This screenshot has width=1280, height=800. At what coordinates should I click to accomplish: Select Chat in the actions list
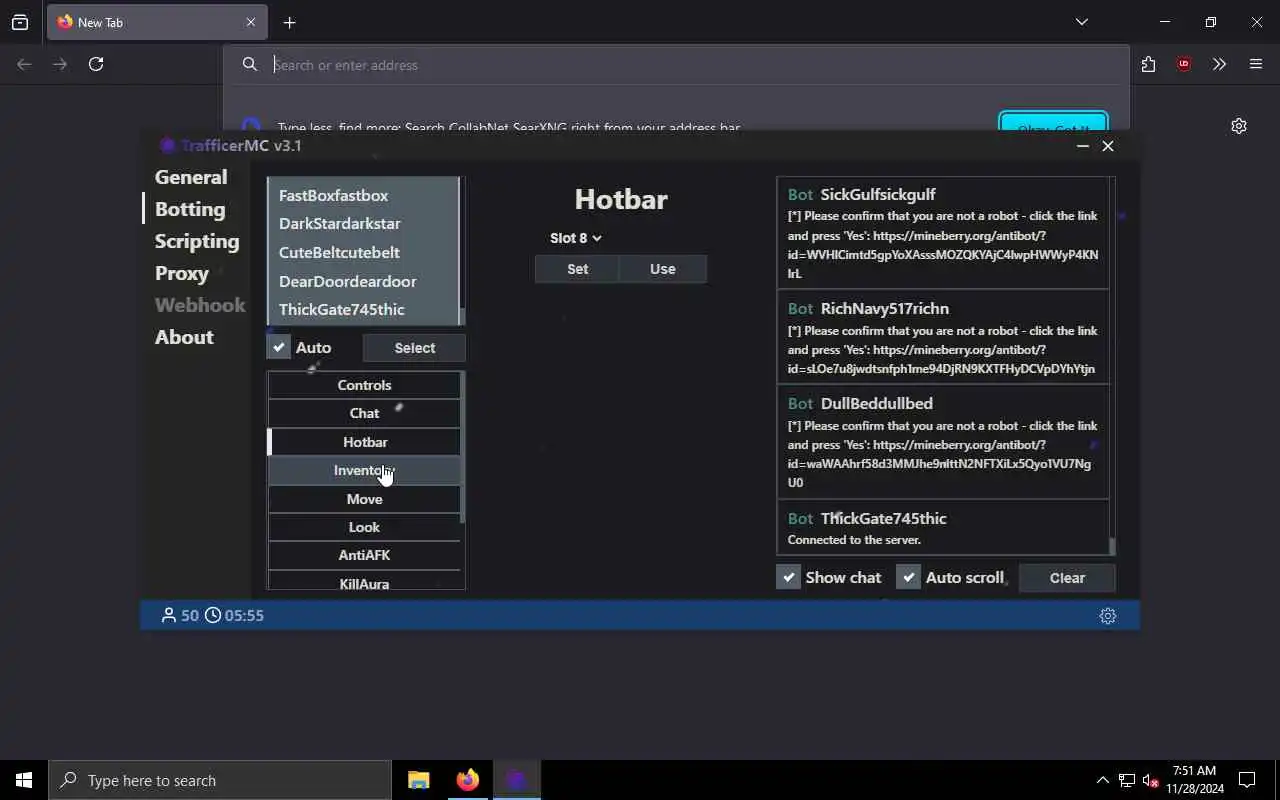364,413
